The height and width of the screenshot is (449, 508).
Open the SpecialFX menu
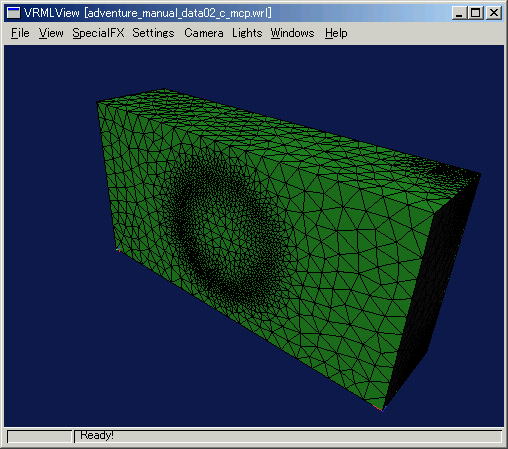98,33
